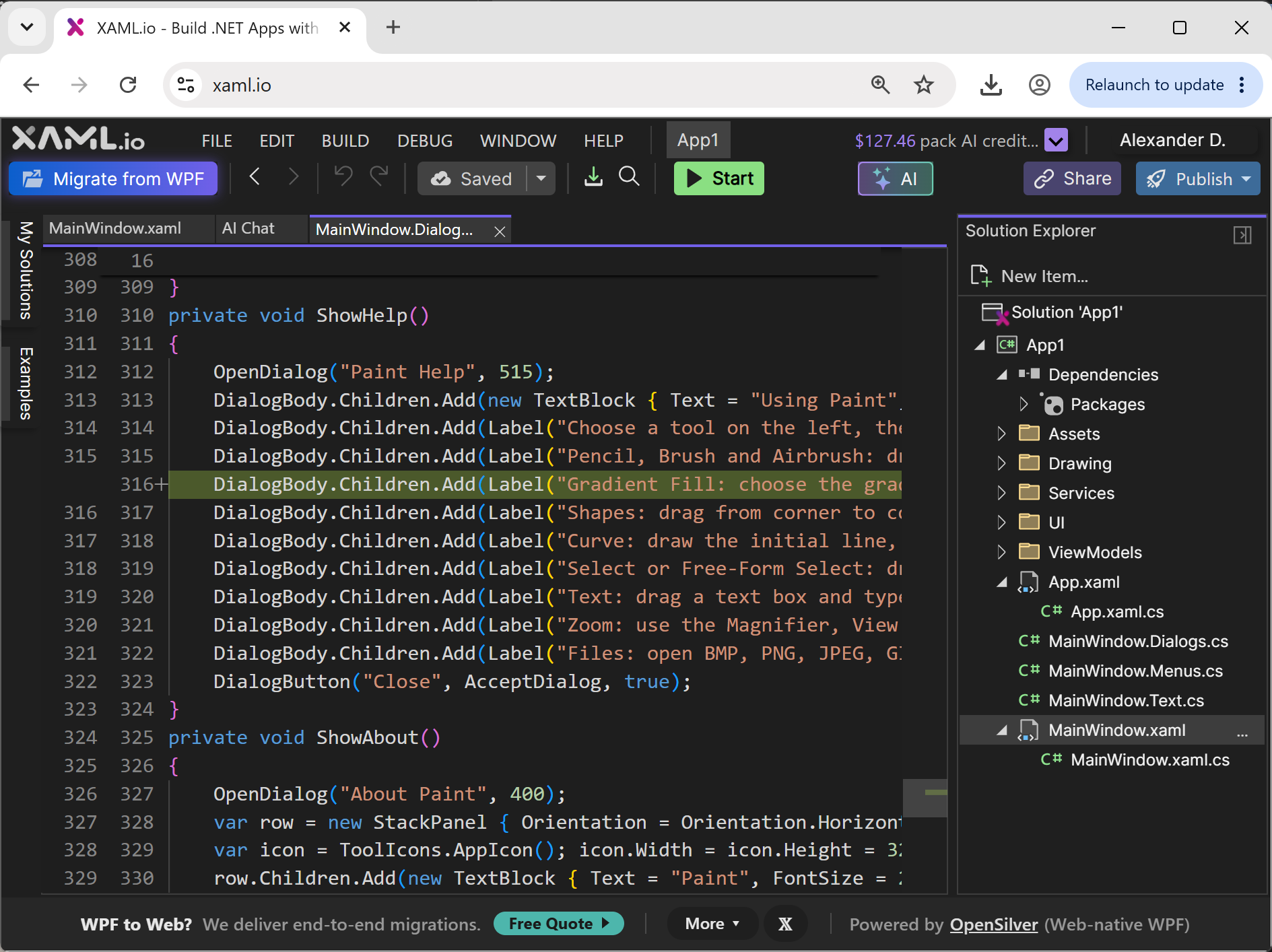Close the MainWindow.Dialogs tab
This screenshot has height=952, width=1272.
click(x=500, y=232)
